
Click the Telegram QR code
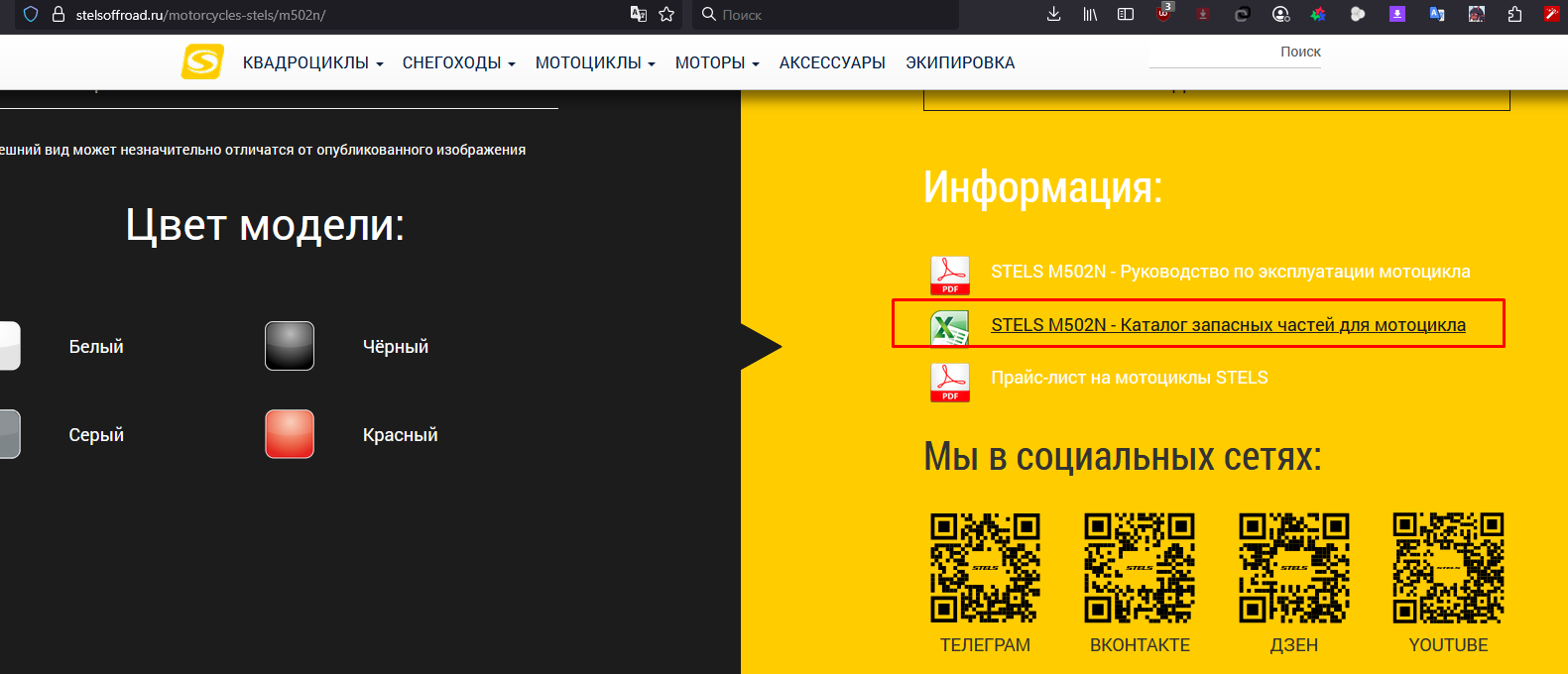(985, 568)
